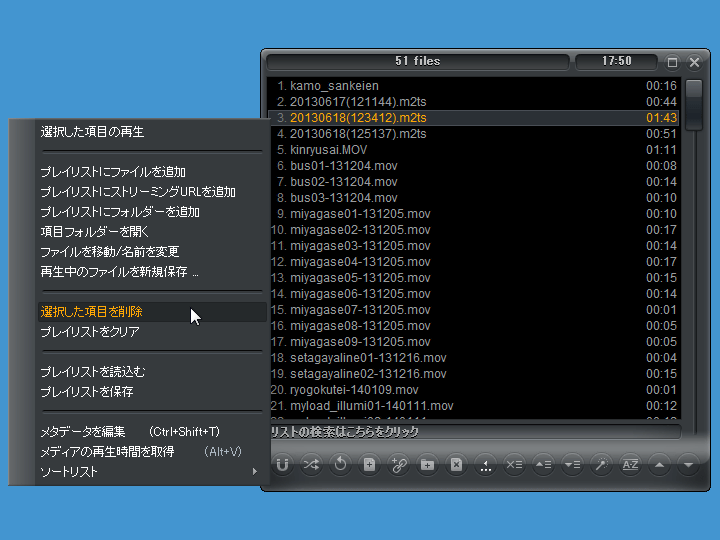Choose プレイリストをクリア

tap(152, 332)
